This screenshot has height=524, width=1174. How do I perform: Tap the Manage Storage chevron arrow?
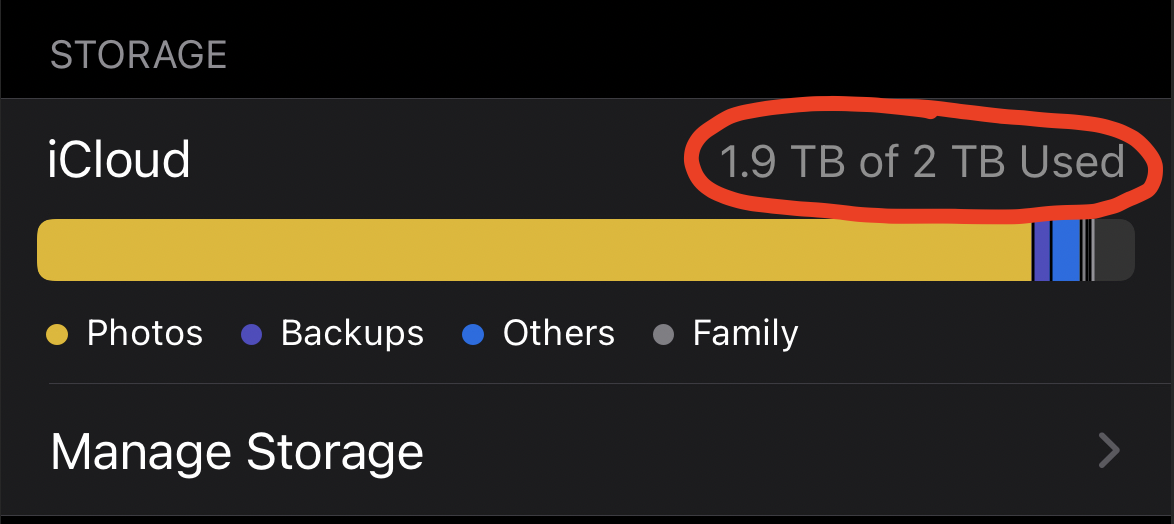coord(1109,451)
